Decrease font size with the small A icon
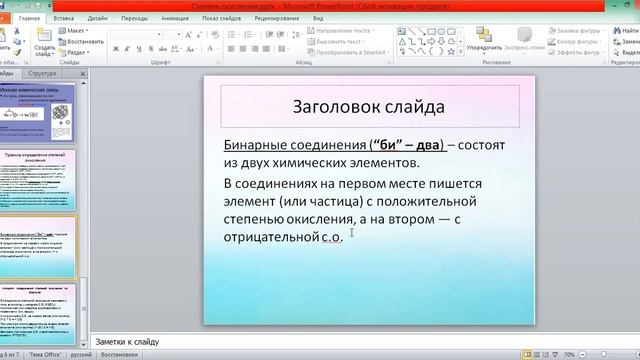Image resolution: width=640 pixels, height=360 pixels. click(199, 35)
